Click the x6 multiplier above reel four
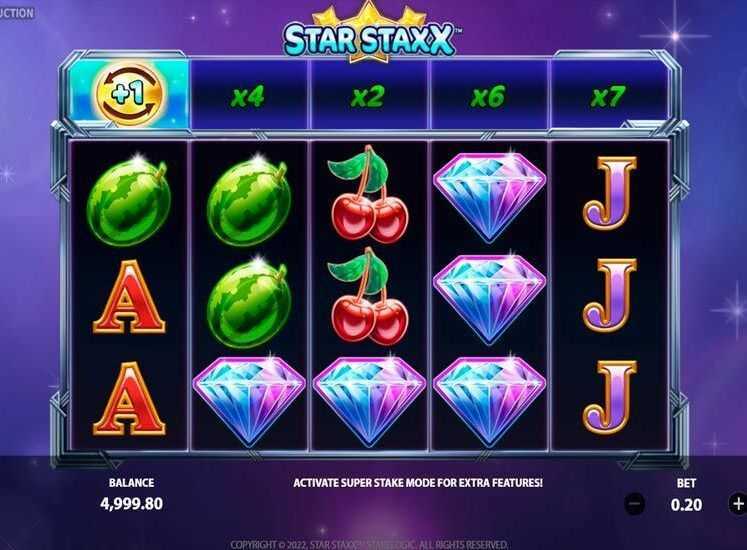Image resolution: width=747 pixels, height=550 pixels. [x=487, y=97]
